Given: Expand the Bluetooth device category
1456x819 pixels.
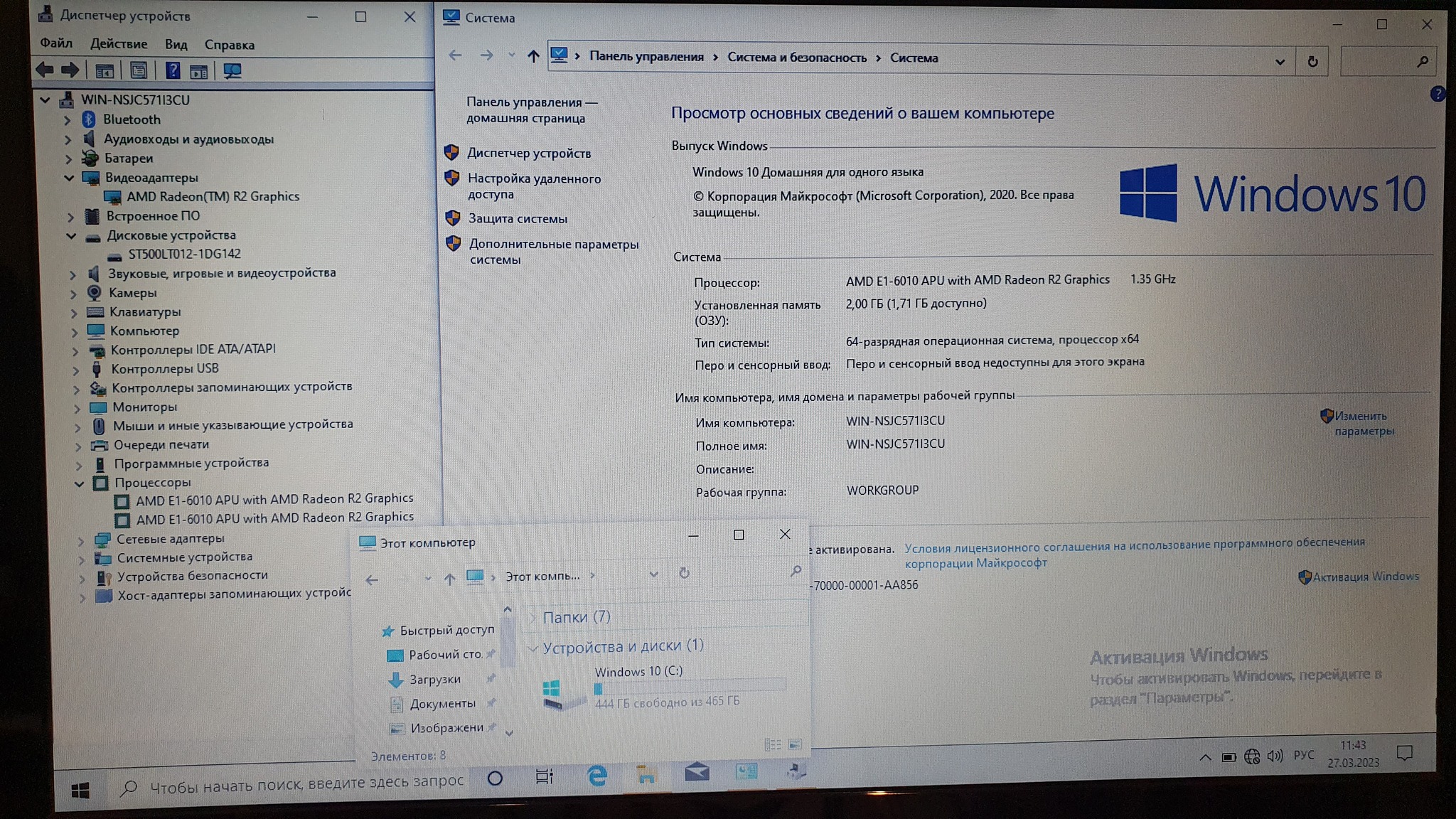Looking at the screenshot, I should pos(68,119).
